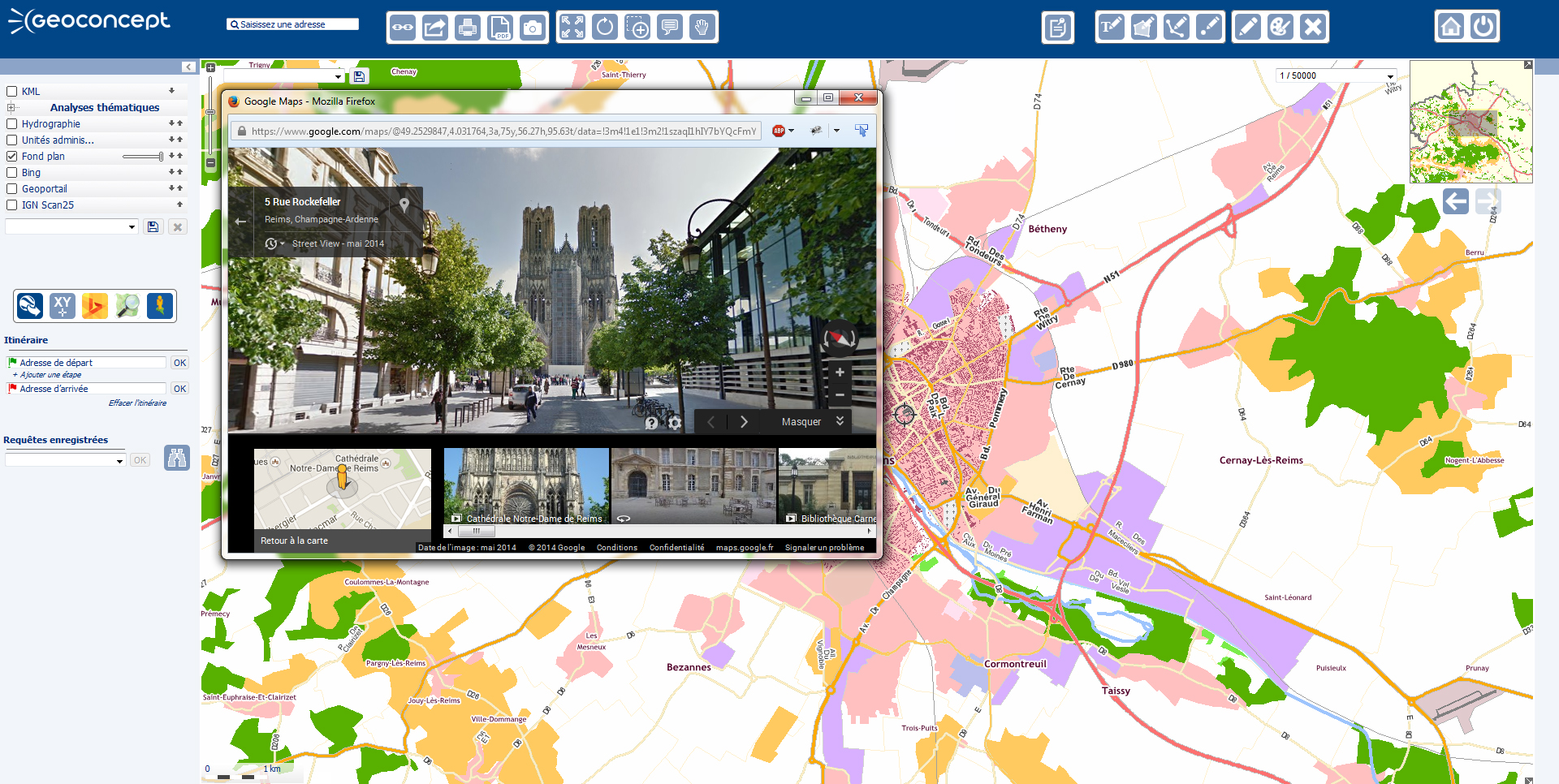Click the delete annotations X icon
The height and width of the screenshot is (784, 1559).
click(x=1313, y=27)
